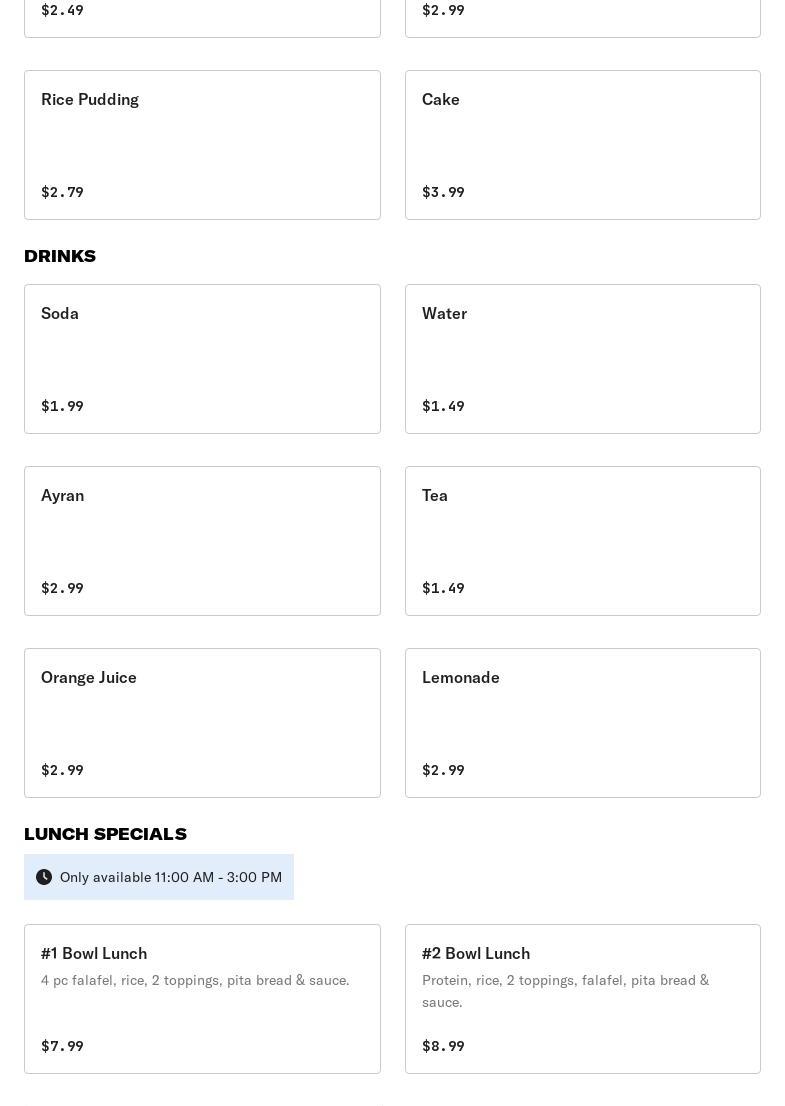Pick the Orange Juice card
The height and width of the screenshot is (1106, 785).
click(202, 723)
